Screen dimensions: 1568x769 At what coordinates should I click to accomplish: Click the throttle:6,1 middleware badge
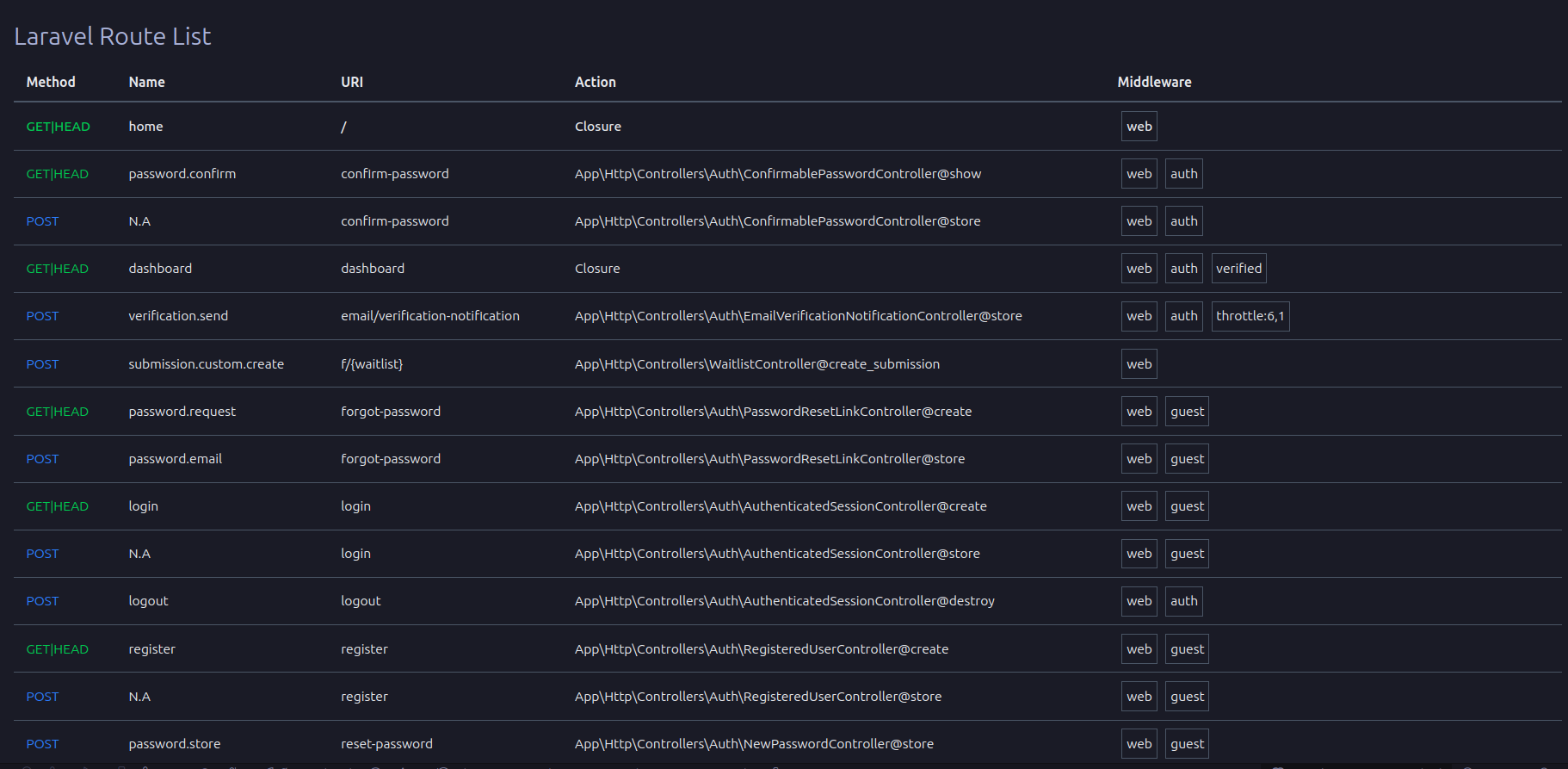(1250, 316)
